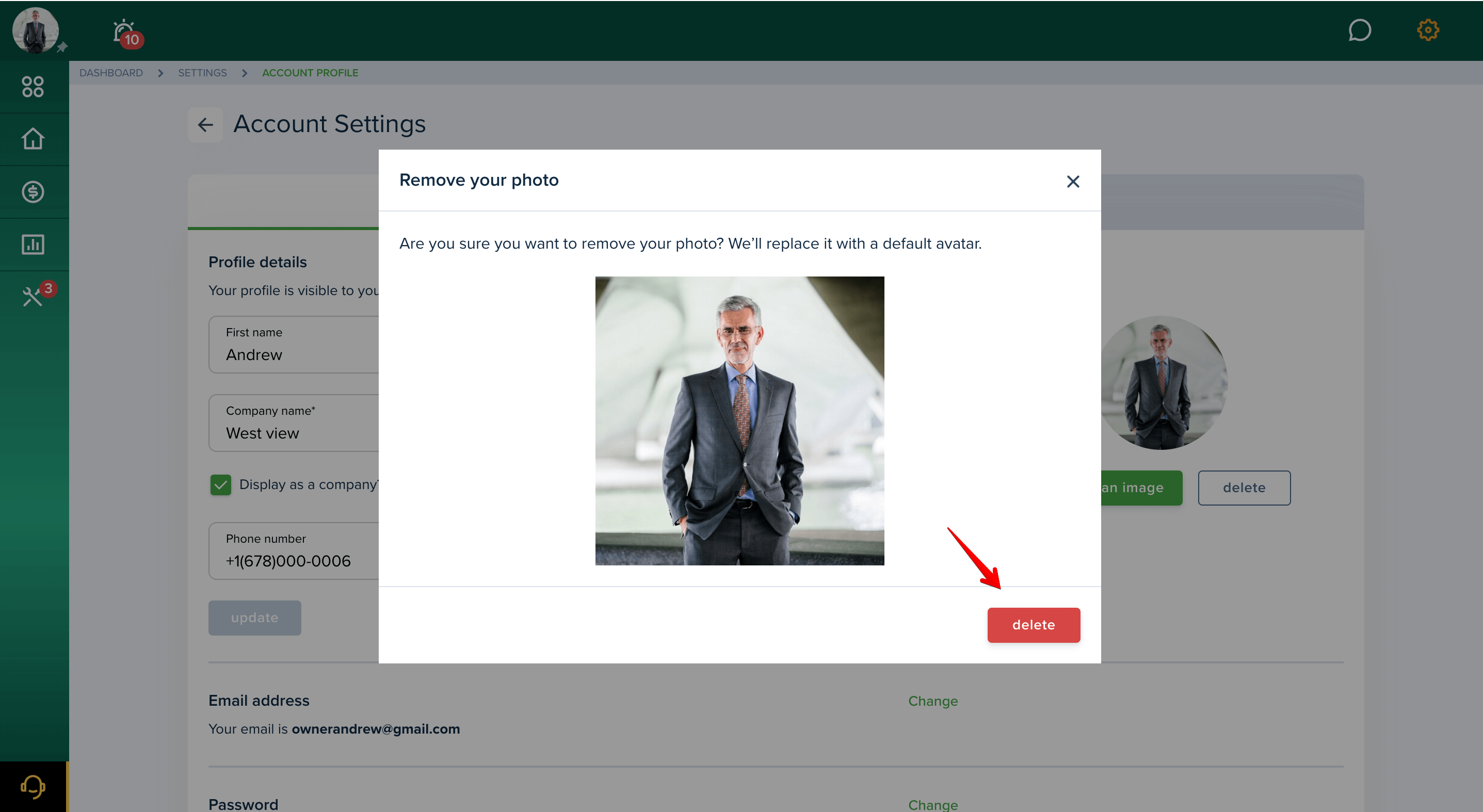Viewport: 1483px width, 812px height.
Task: Open the dashboard grid icon in sidebar
Action: (33, 87)
